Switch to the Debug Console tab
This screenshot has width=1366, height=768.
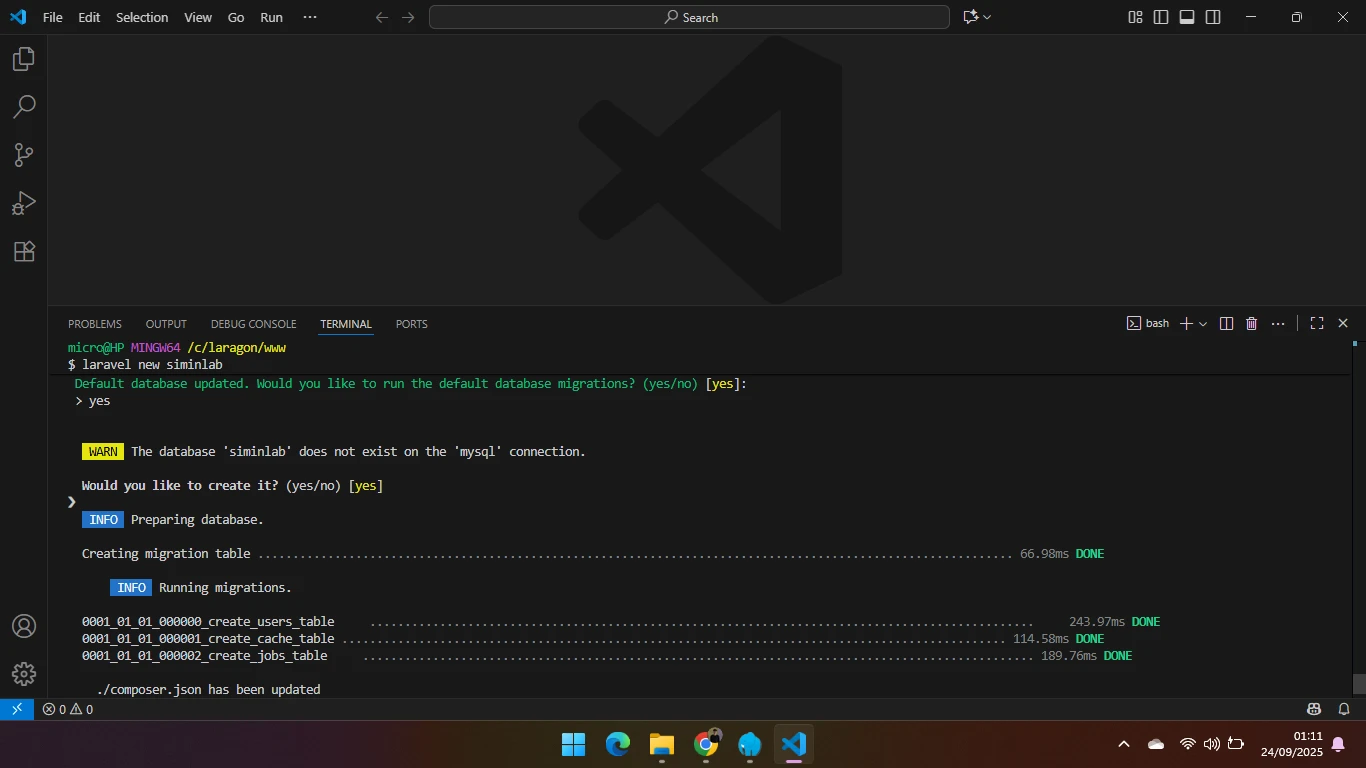click(253, 324)
